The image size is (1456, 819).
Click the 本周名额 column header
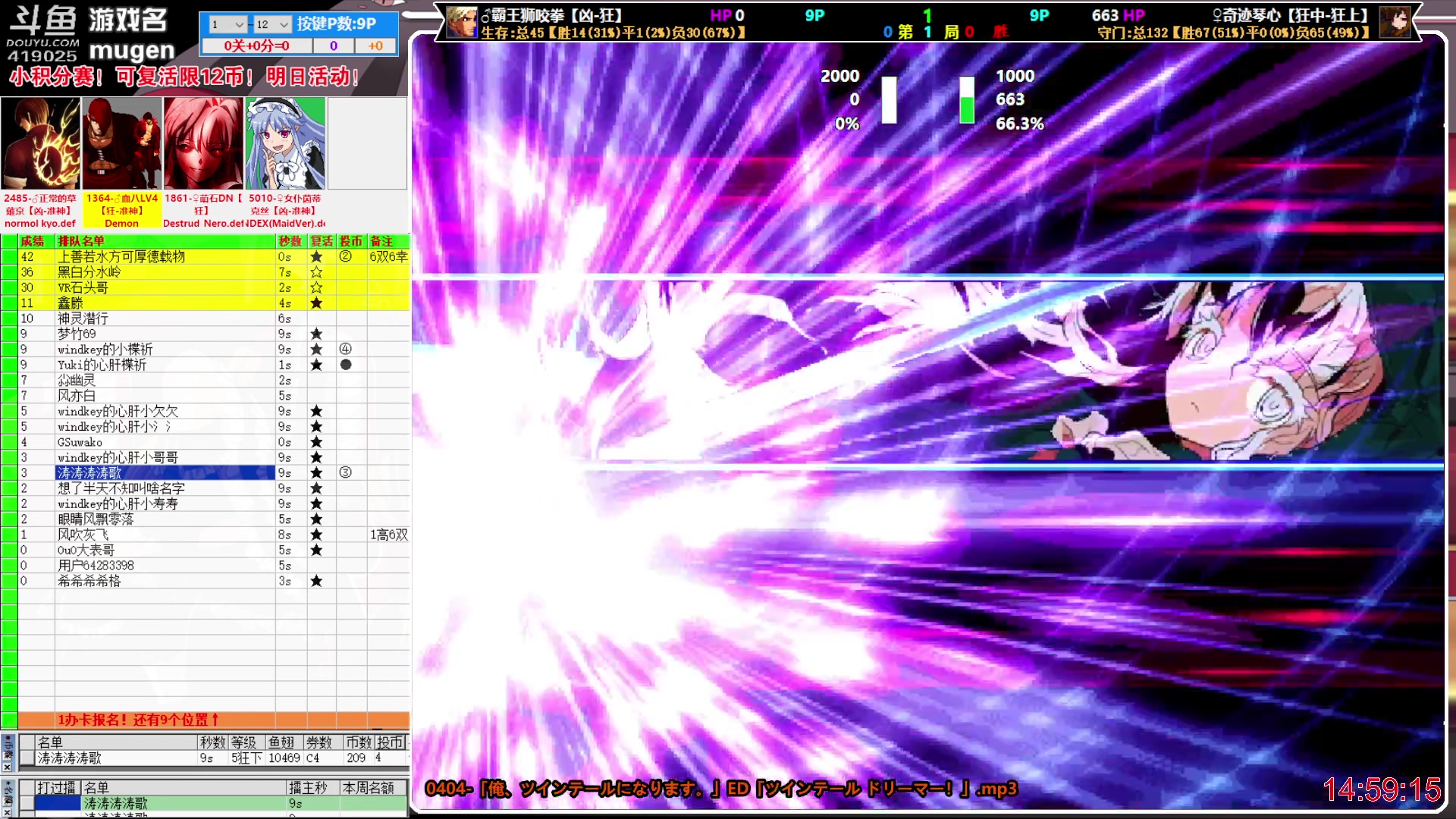(373, 788)
